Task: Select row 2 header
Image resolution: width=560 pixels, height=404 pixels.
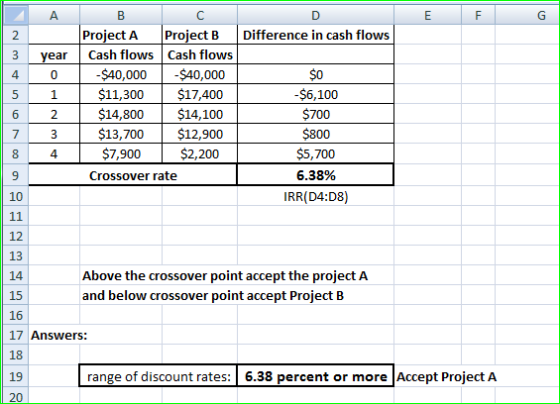Action: pos(15,35)
